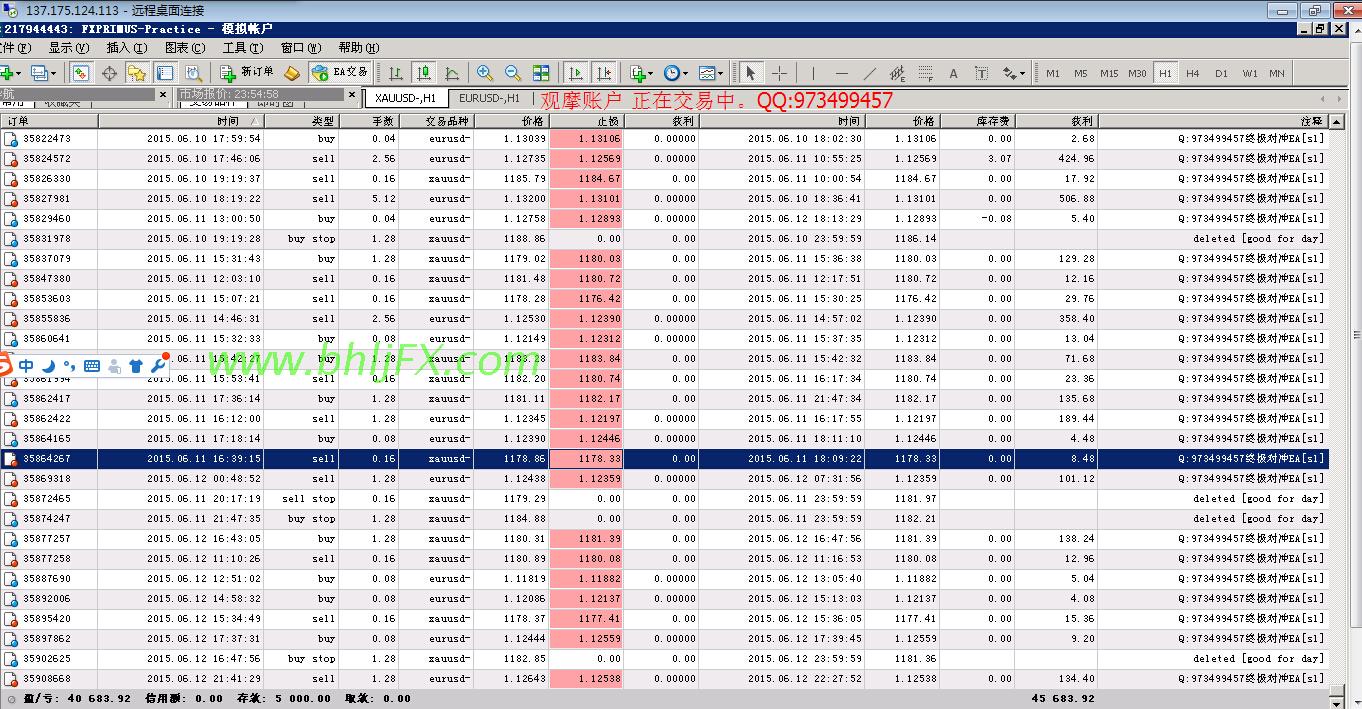The image size is (1362, 709).
Task: Set timeframe to M15
Action: click(1109, 73)
